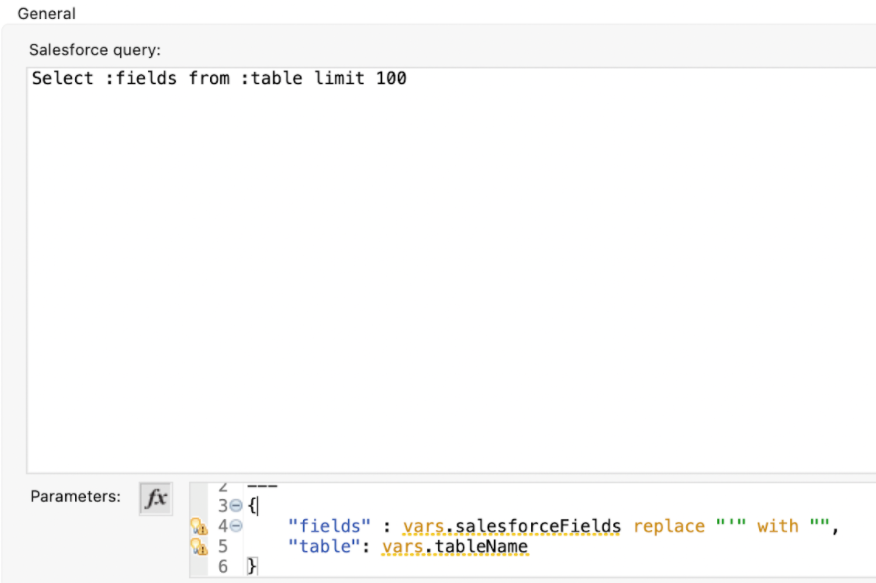
Task: Click the General section heading
Action: (46, 13)
